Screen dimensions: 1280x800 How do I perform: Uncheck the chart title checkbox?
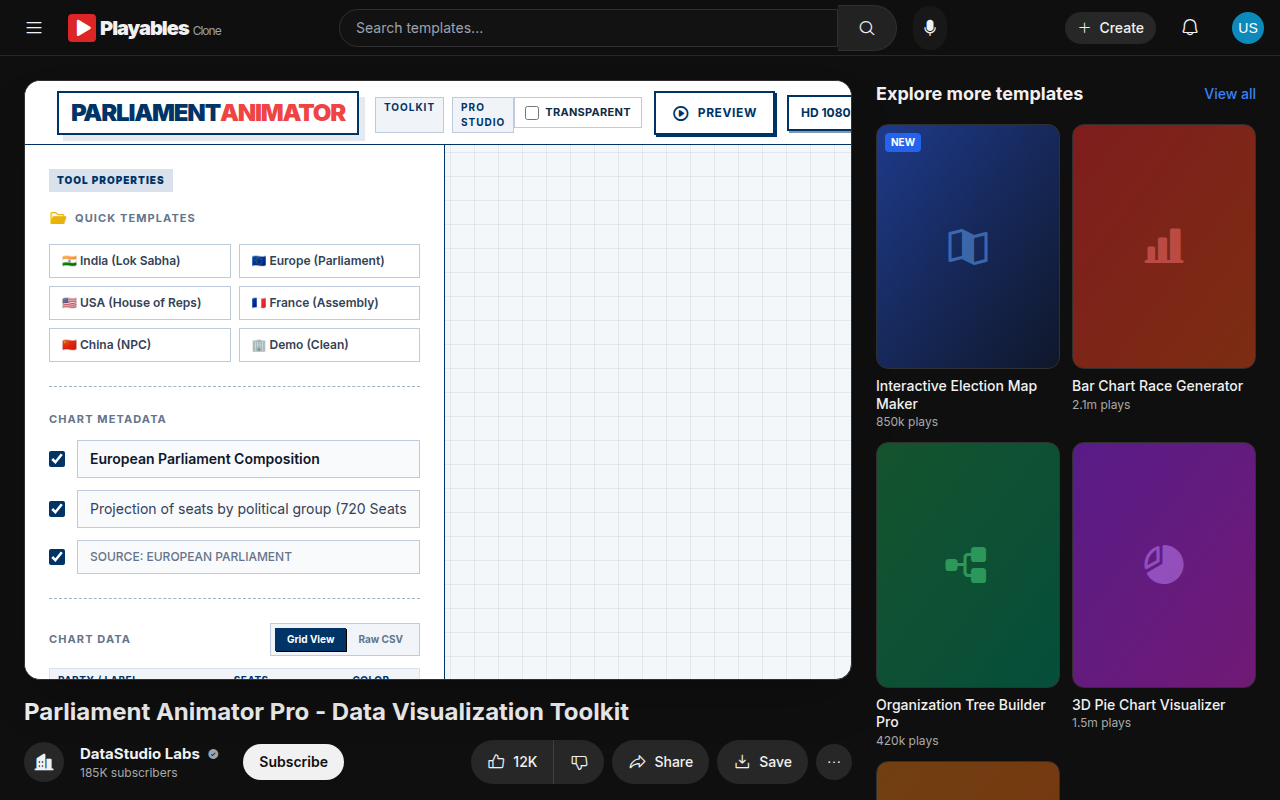tap(57, 459)
